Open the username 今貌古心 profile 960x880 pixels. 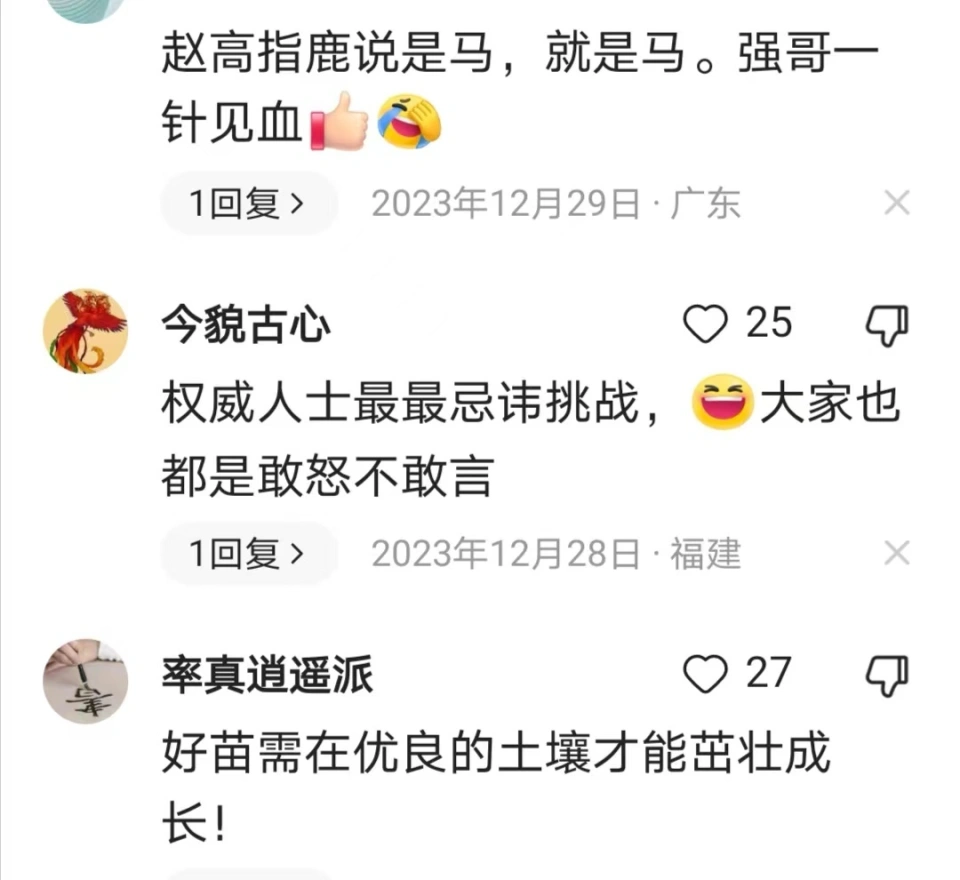coord(246,325)
